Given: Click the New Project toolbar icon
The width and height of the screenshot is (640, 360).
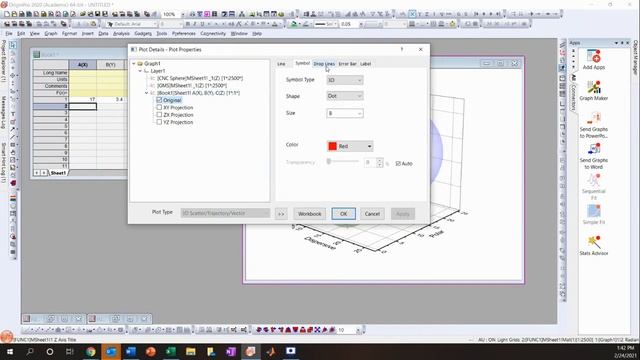Looking at the screenshot, I should coord(7,14).
